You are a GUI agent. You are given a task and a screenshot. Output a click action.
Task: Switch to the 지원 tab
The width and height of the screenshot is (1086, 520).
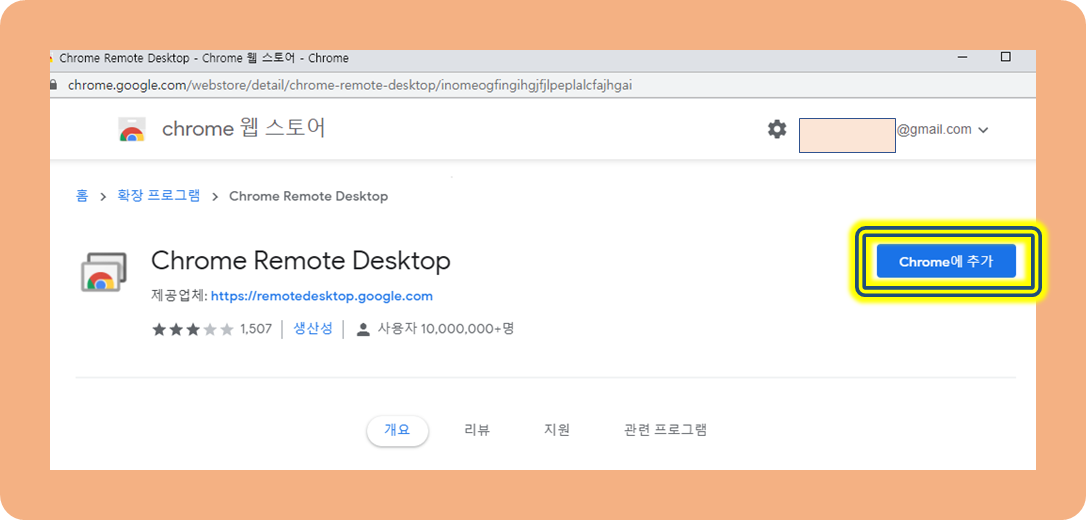tap(557, 430)
